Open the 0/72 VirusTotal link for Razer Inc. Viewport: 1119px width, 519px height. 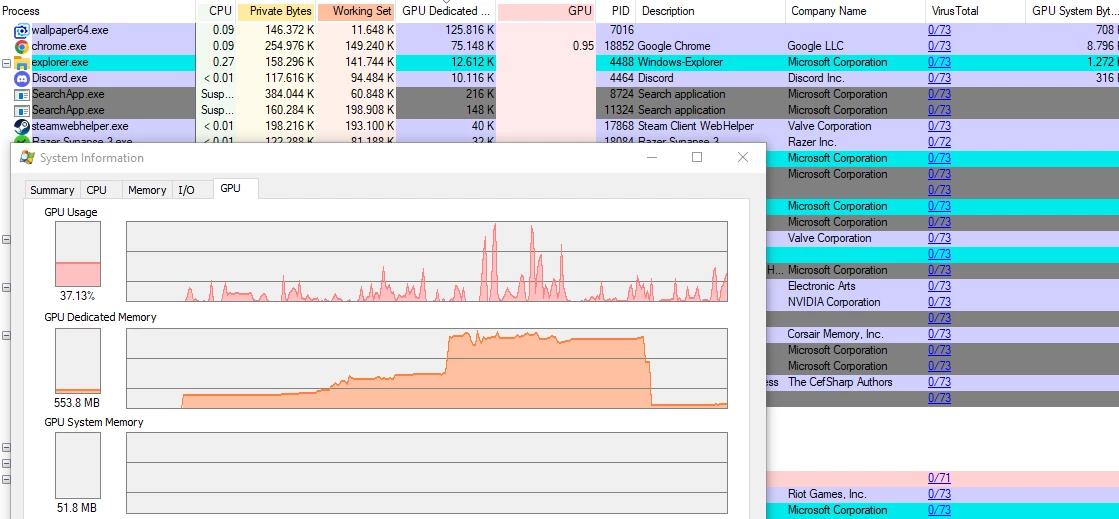click(x=939, y=142)
